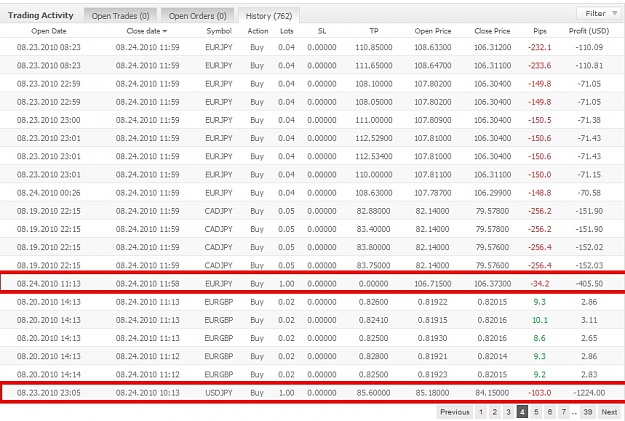Click TP value 85.60000
The height and width of the screenshot is (421, 625).
point(373,393)
